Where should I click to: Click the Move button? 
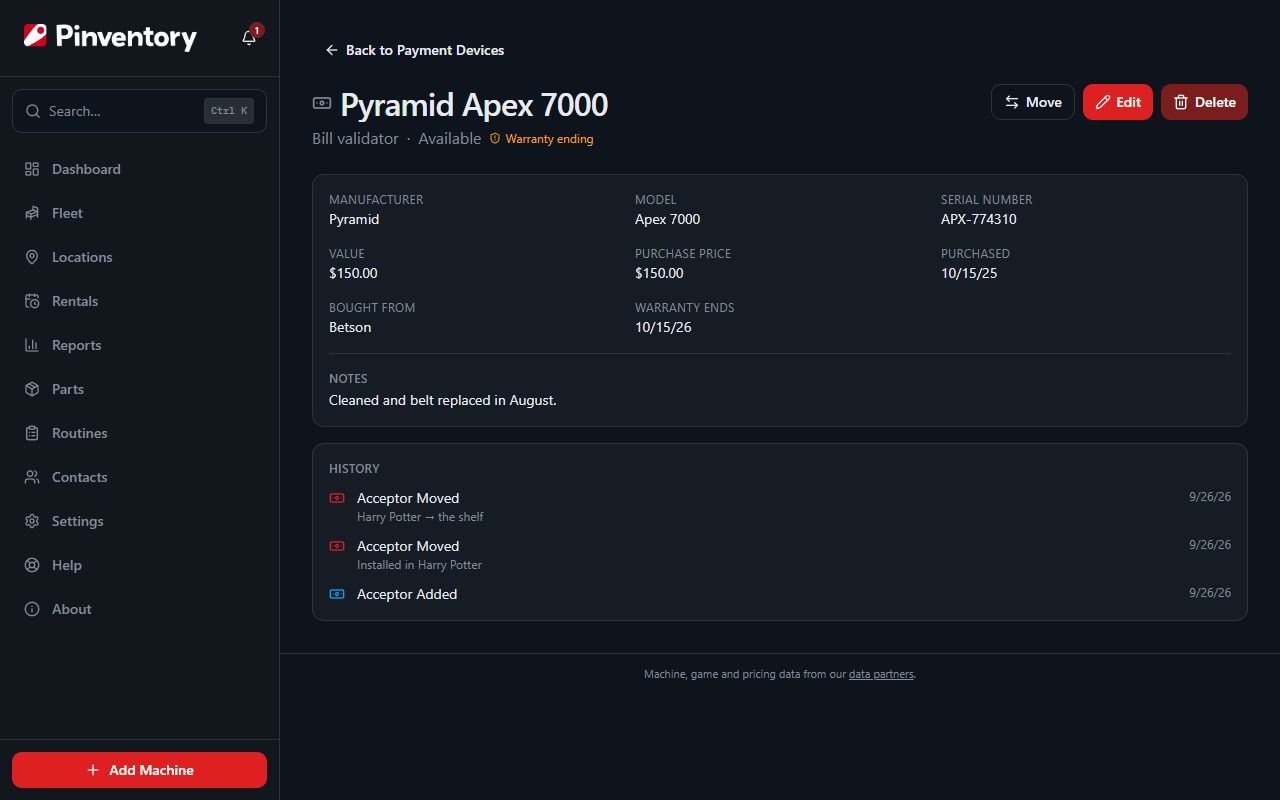tap(1033, 102)
